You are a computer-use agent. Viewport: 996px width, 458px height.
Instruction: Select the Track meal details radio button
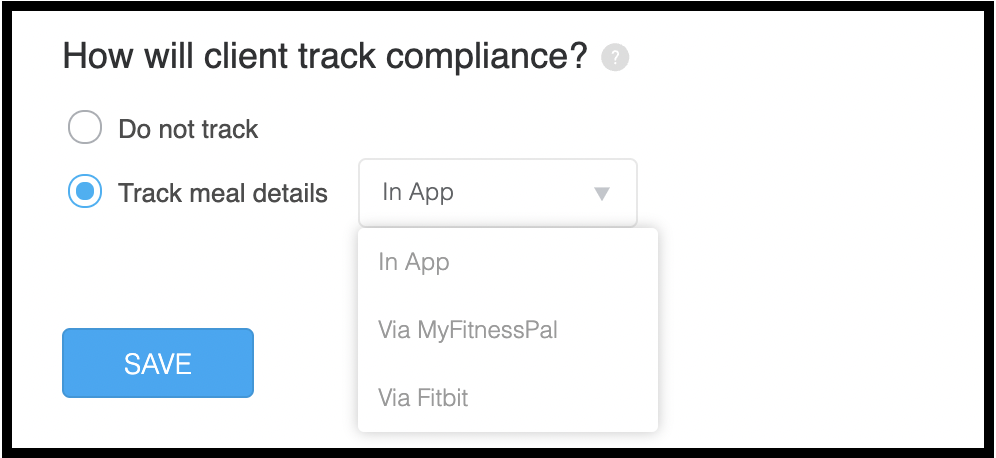coord(84,191)
